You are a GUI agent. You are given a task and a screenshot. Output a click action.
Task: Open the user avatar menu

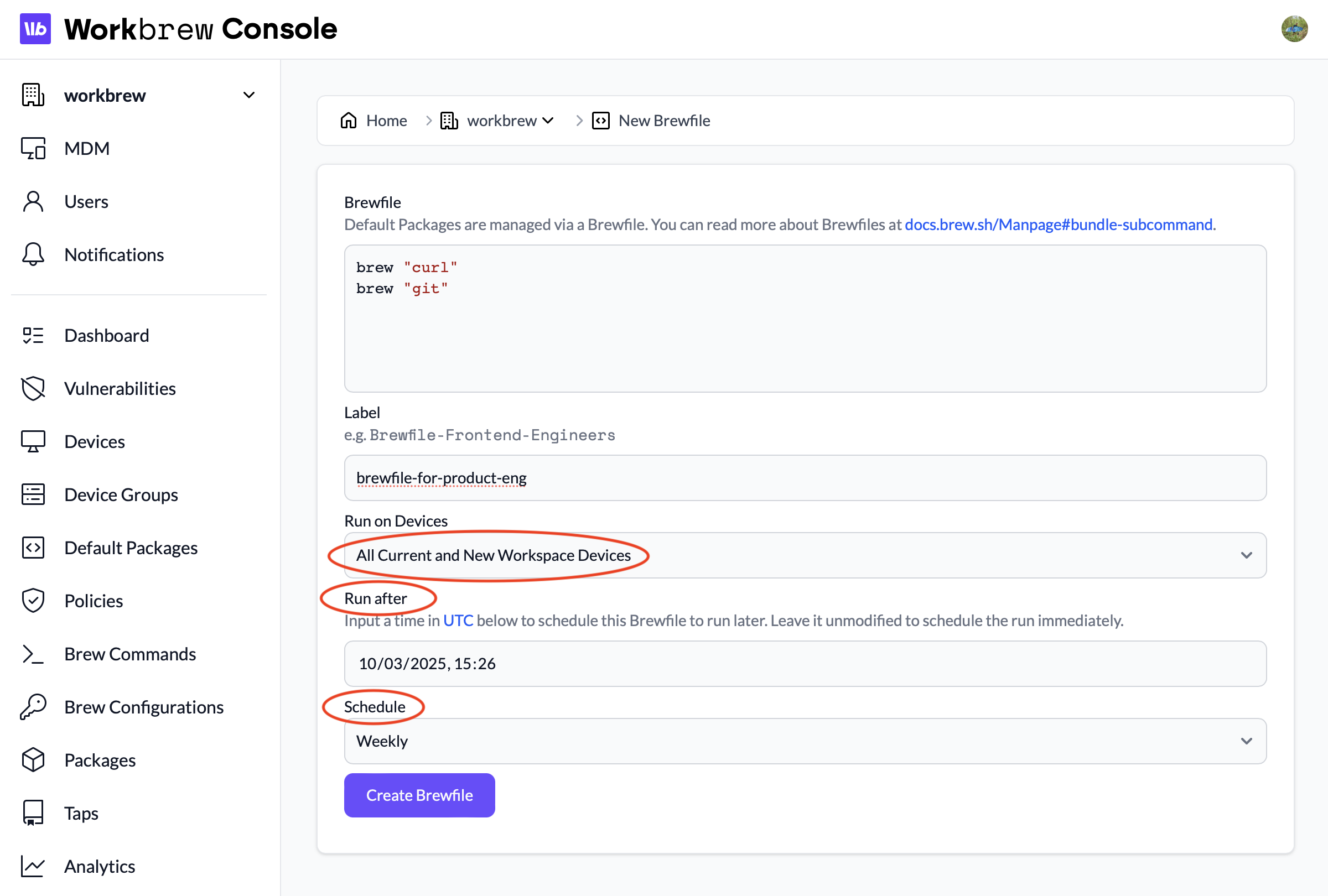click(x=1294, y=29)
